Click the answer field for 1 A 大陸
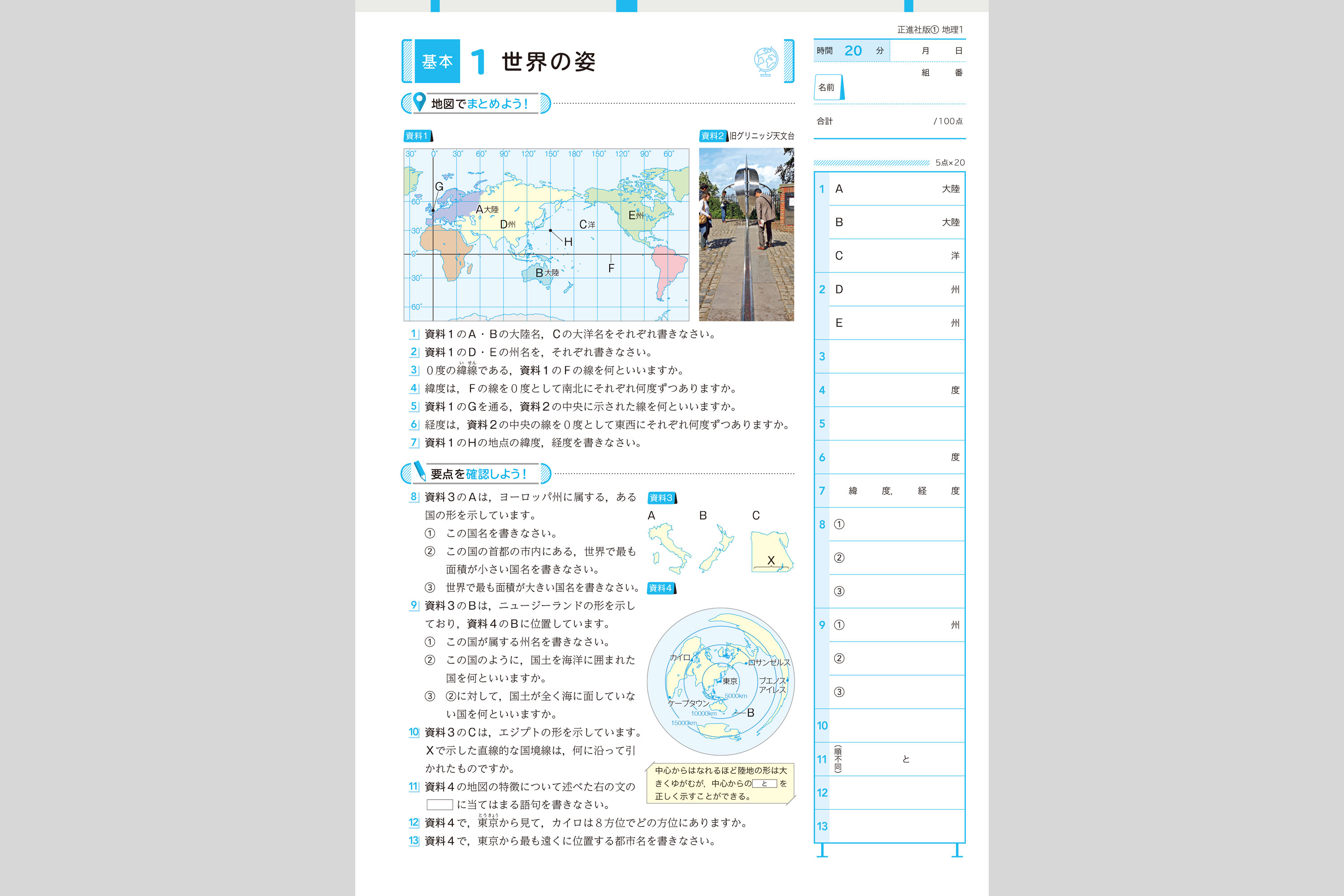Screen dimensions: 1344x896 pos(896,189)
